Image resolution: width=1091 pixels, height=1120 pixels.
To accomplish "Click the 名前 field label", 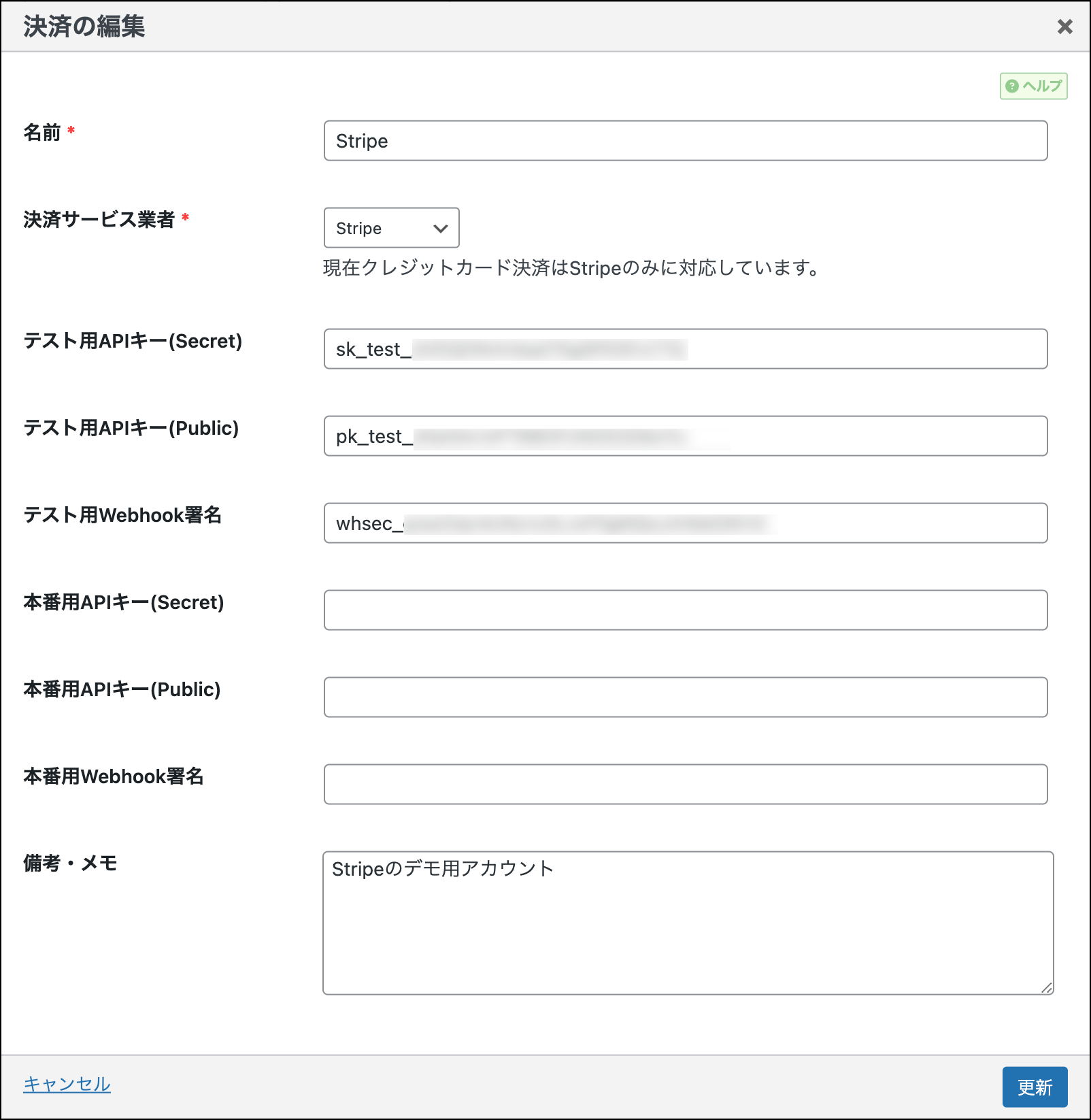I will click(x=42, y=133).
